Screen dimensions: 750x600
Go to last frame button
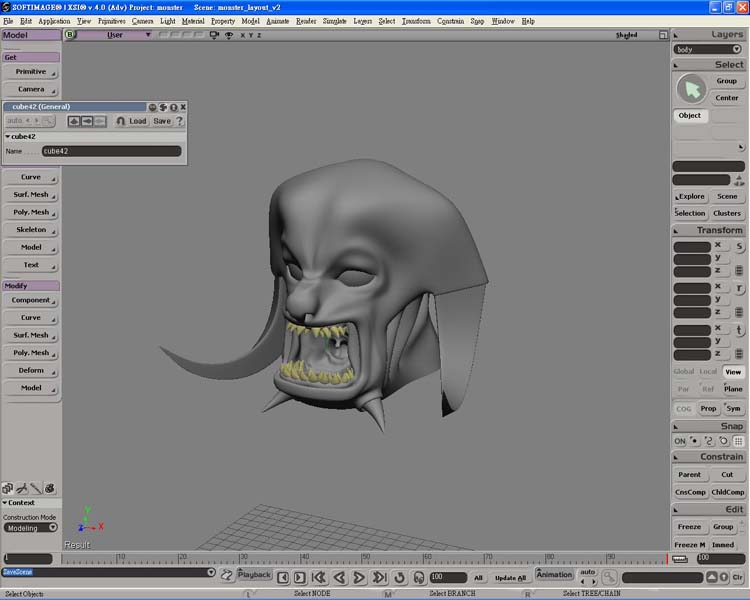coord(379,578)
